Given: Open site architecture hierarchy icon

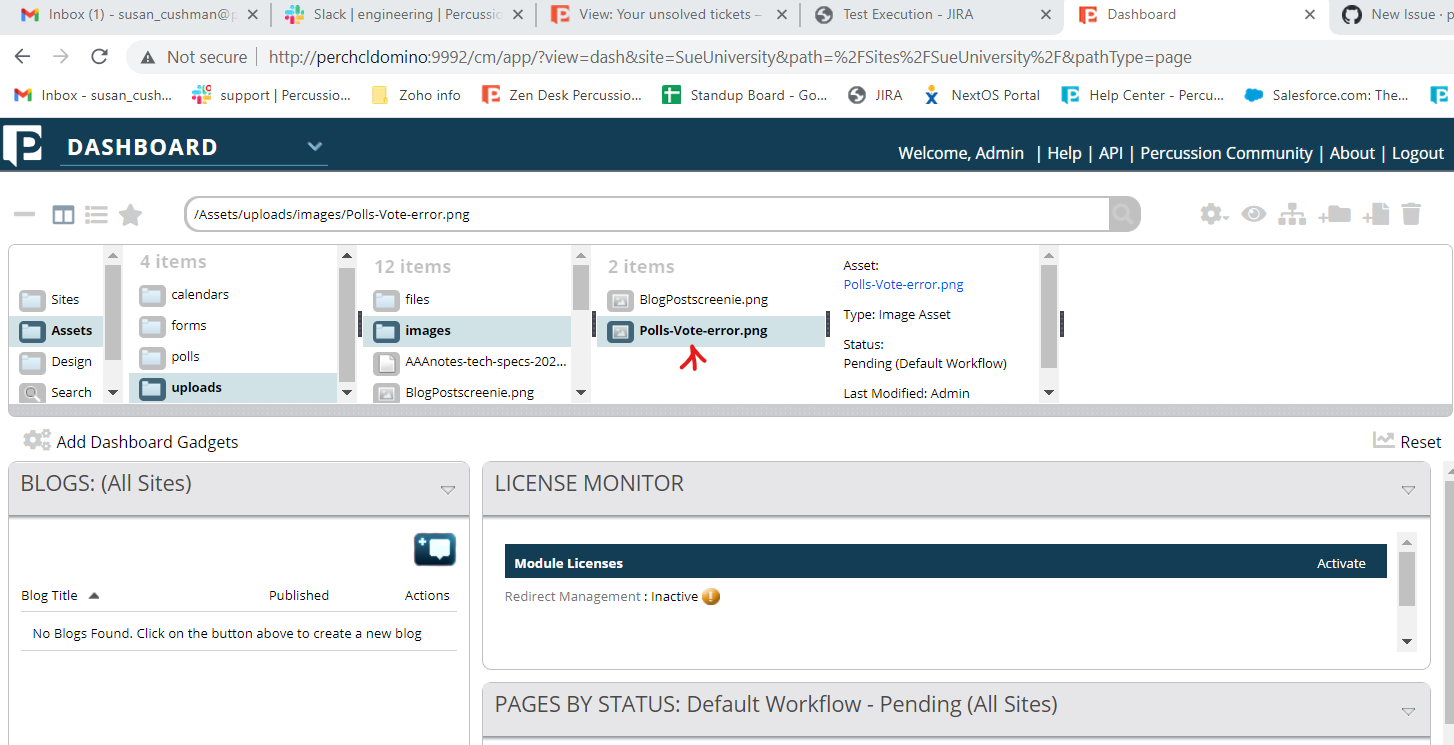Looking at the screenshot, I should [1293, 214].
